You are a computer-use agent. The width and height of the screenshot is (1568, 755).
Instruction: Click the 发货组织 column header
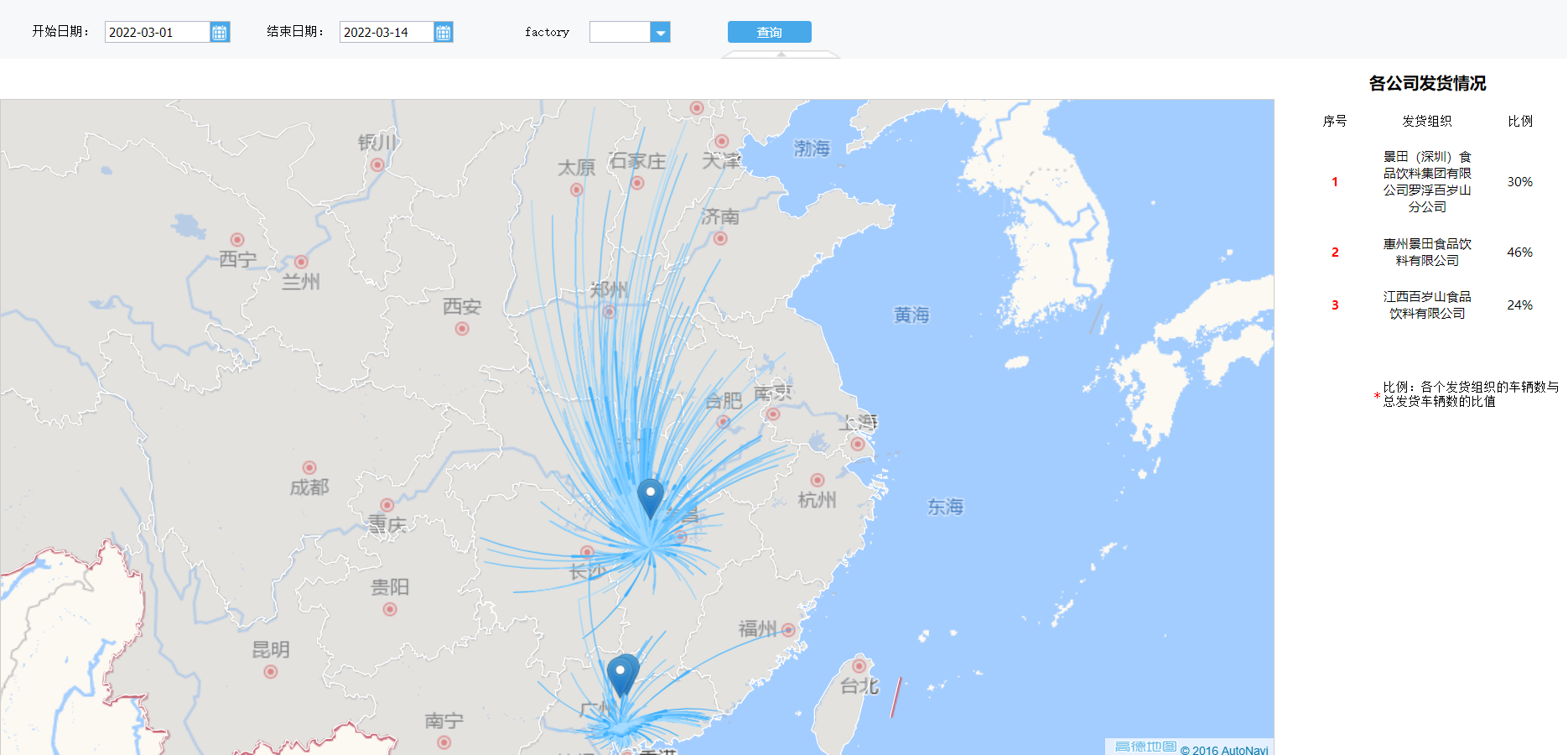(x=1427, y=121)
